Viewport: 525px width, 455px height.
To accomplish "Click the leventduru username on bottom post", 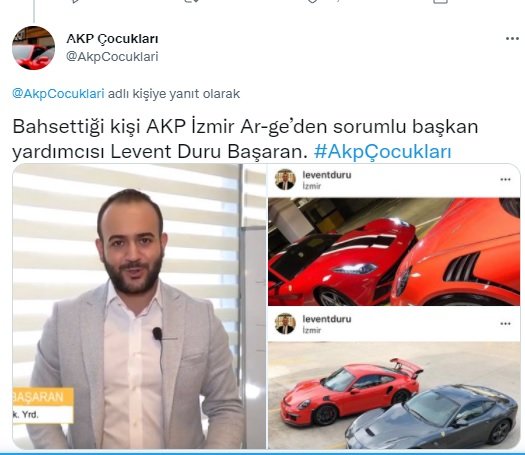I will 327,319.
